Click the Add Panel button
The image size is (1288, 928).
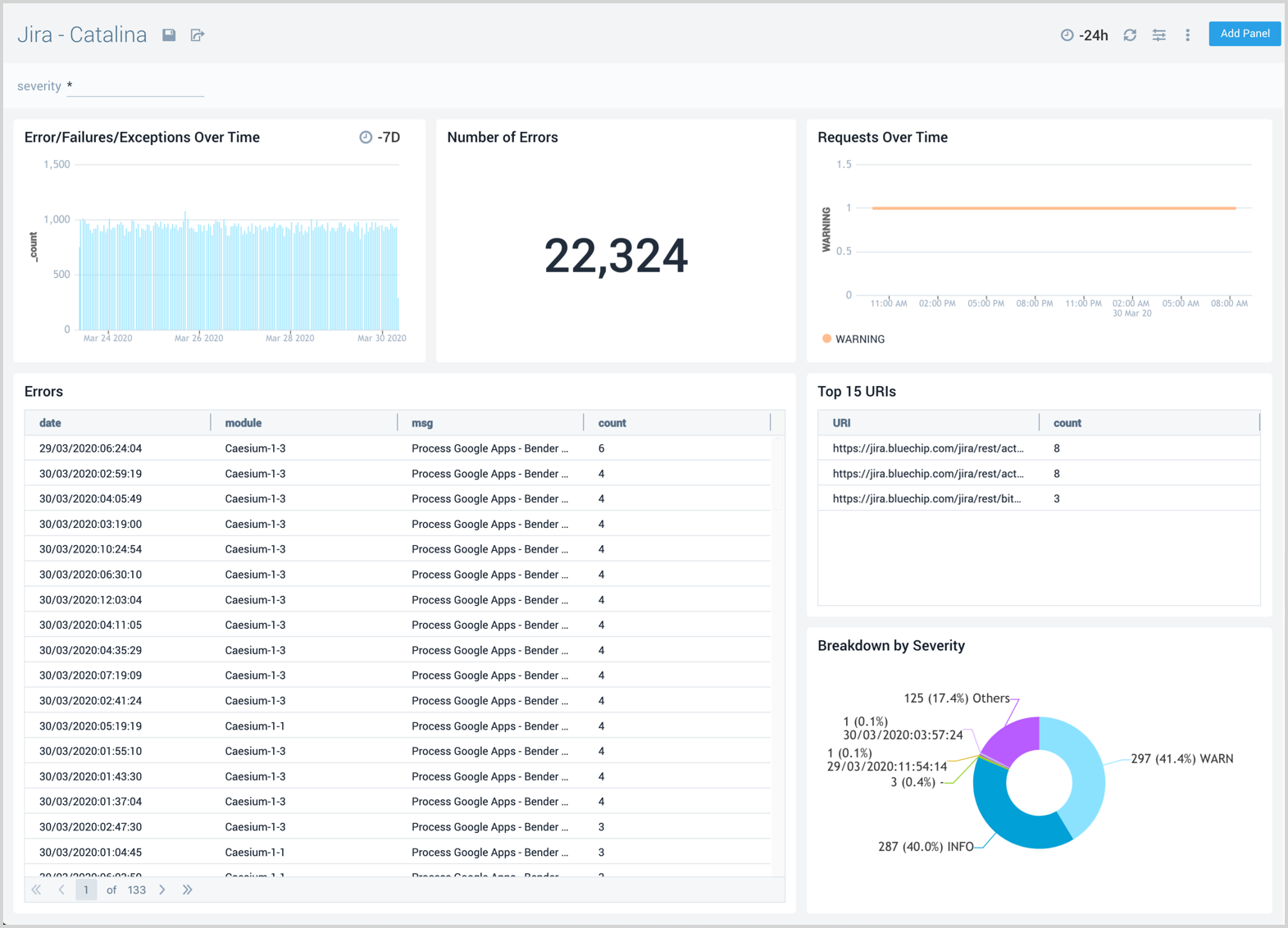pyautogui.click(x=1244, y=34)
